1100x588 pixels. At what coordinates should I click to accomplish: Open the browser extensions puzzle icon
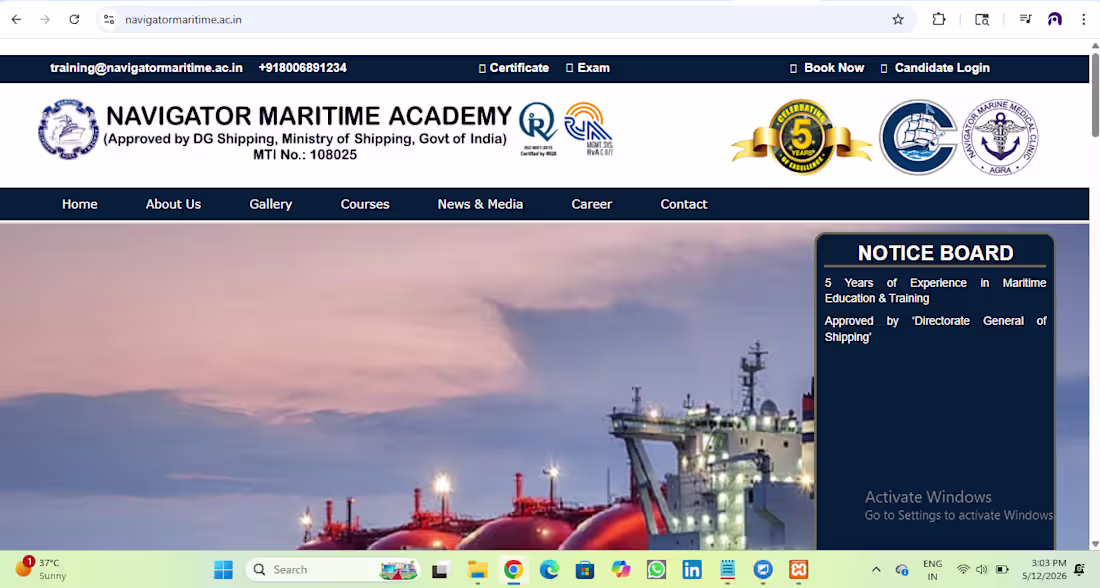939,20
